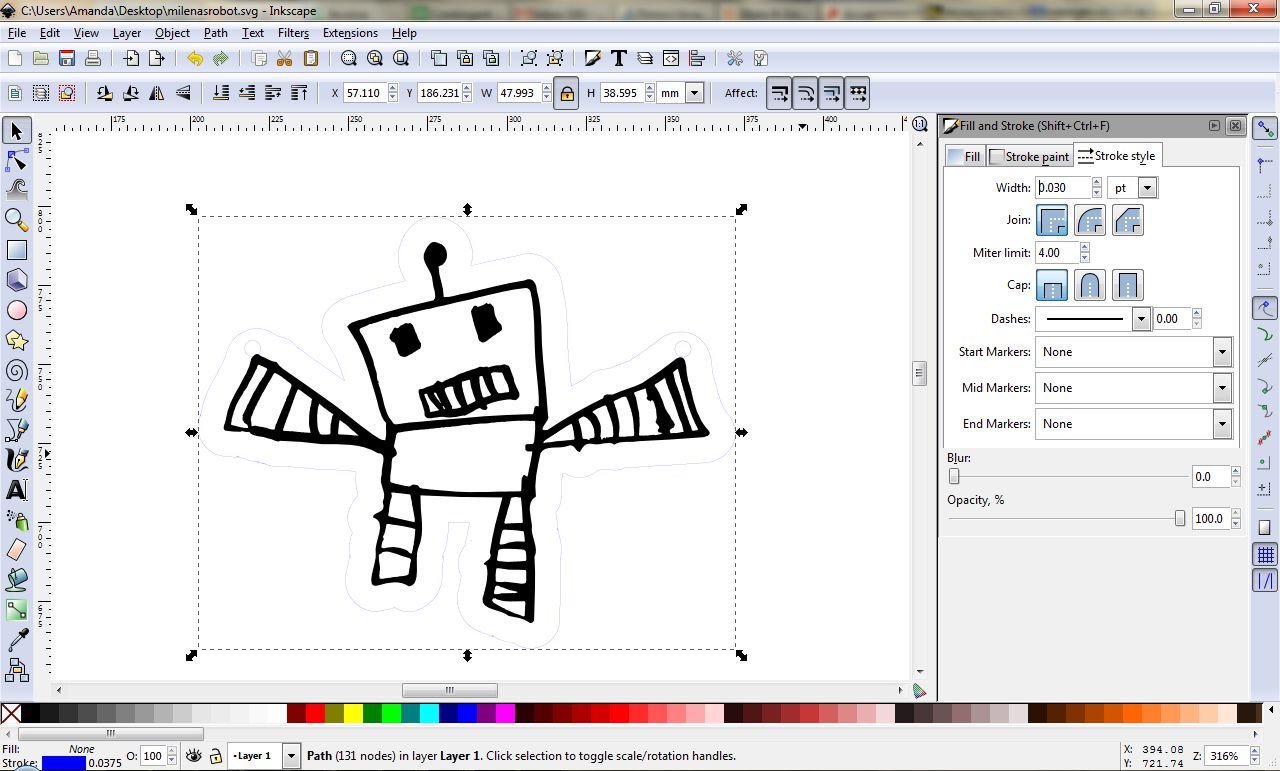Image resolution: width=1280 pixels, height=771 pixels.
Task: Toggle the layer lock icon
Action: (215, 756)
